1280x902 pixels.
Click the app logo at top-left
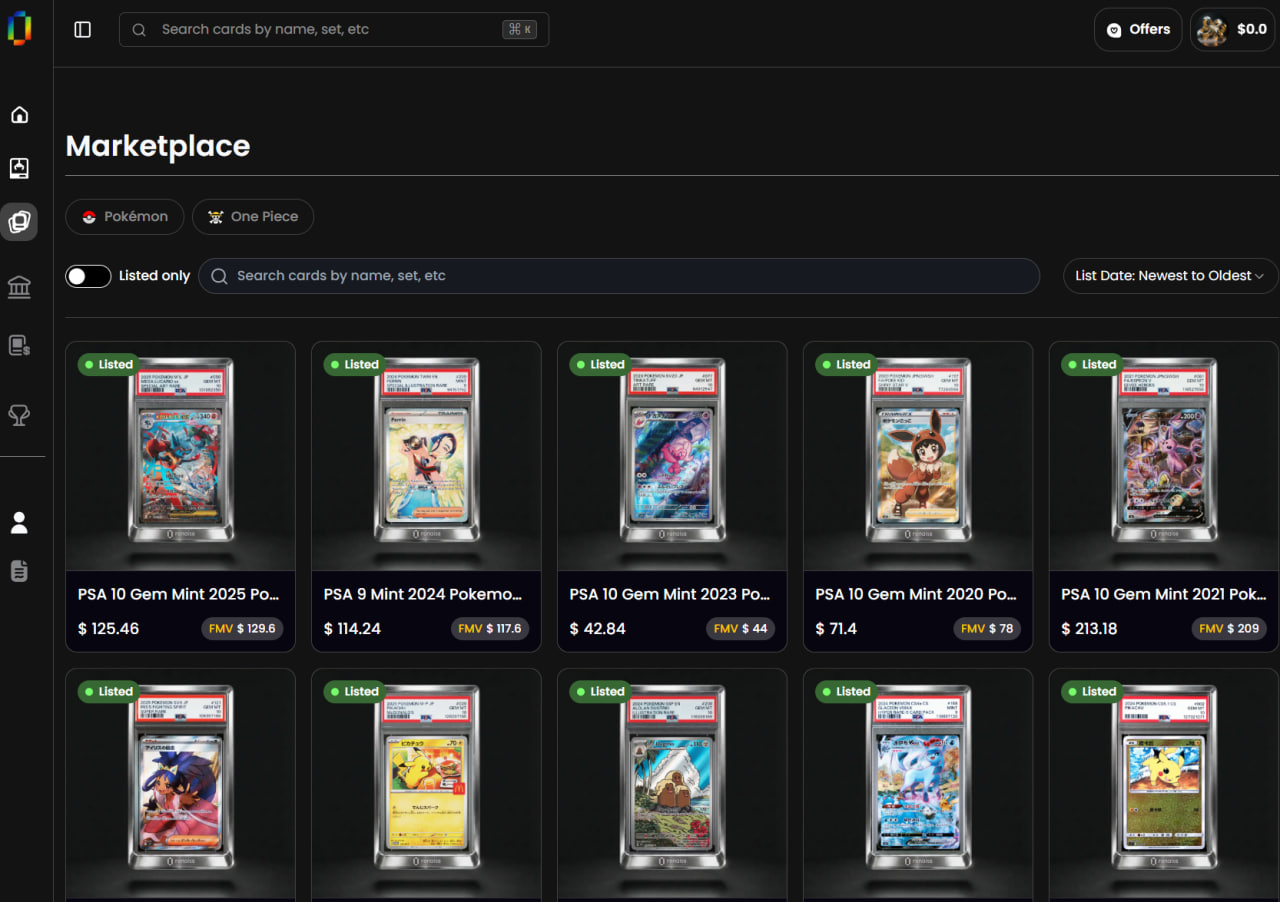coord(19,28)
